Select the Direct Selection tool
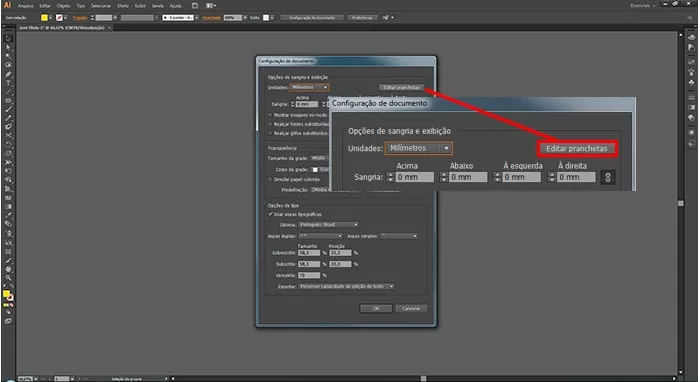This screenshot has height=382, width=700. 8,47
